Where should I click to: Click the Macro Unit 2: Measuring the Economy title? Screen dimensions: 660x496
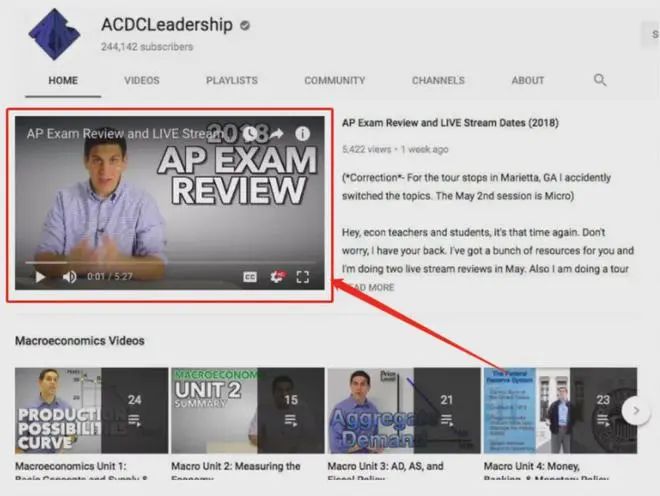236,472
